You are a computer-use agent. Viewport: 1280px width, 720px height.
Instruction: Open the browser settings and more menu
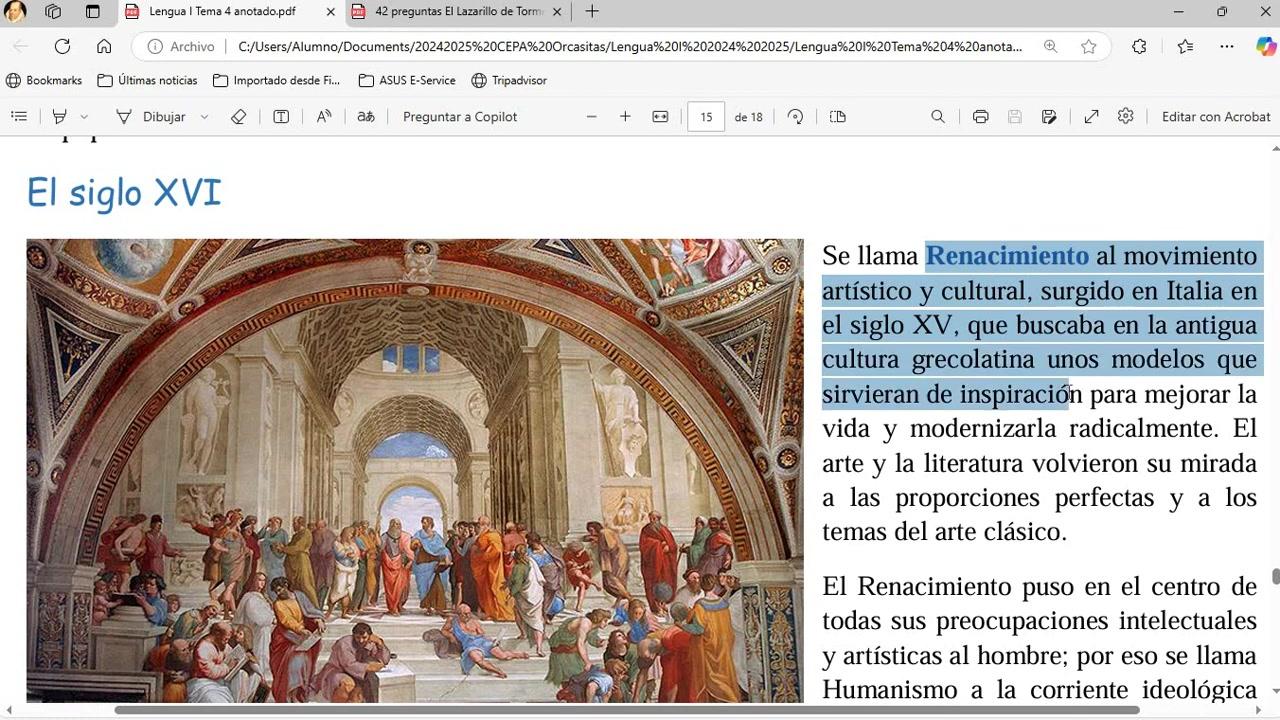tap(1227, 47)
